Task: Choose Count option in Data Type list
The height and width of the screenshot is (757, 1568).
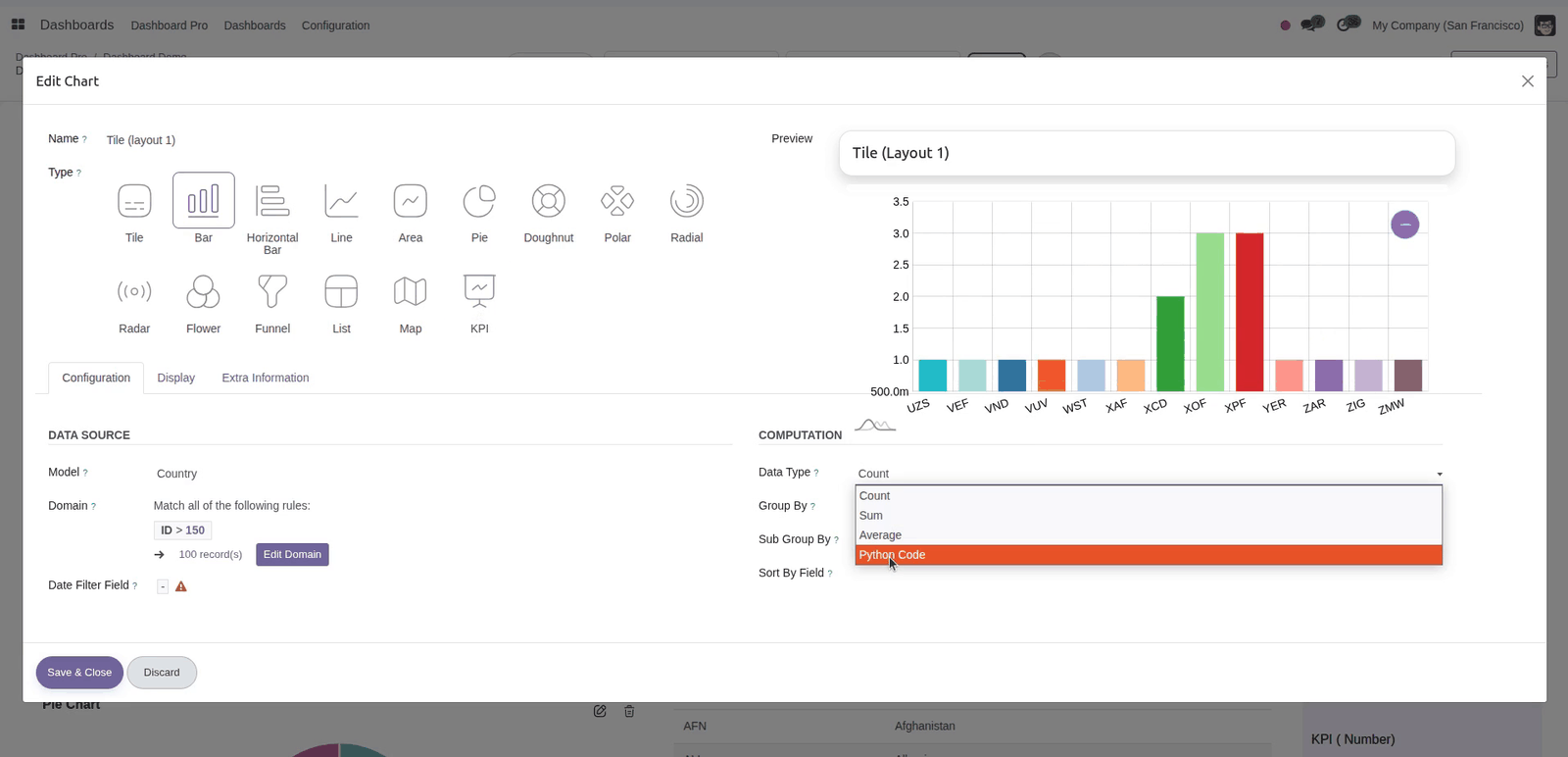Action: pos(1149,496)
